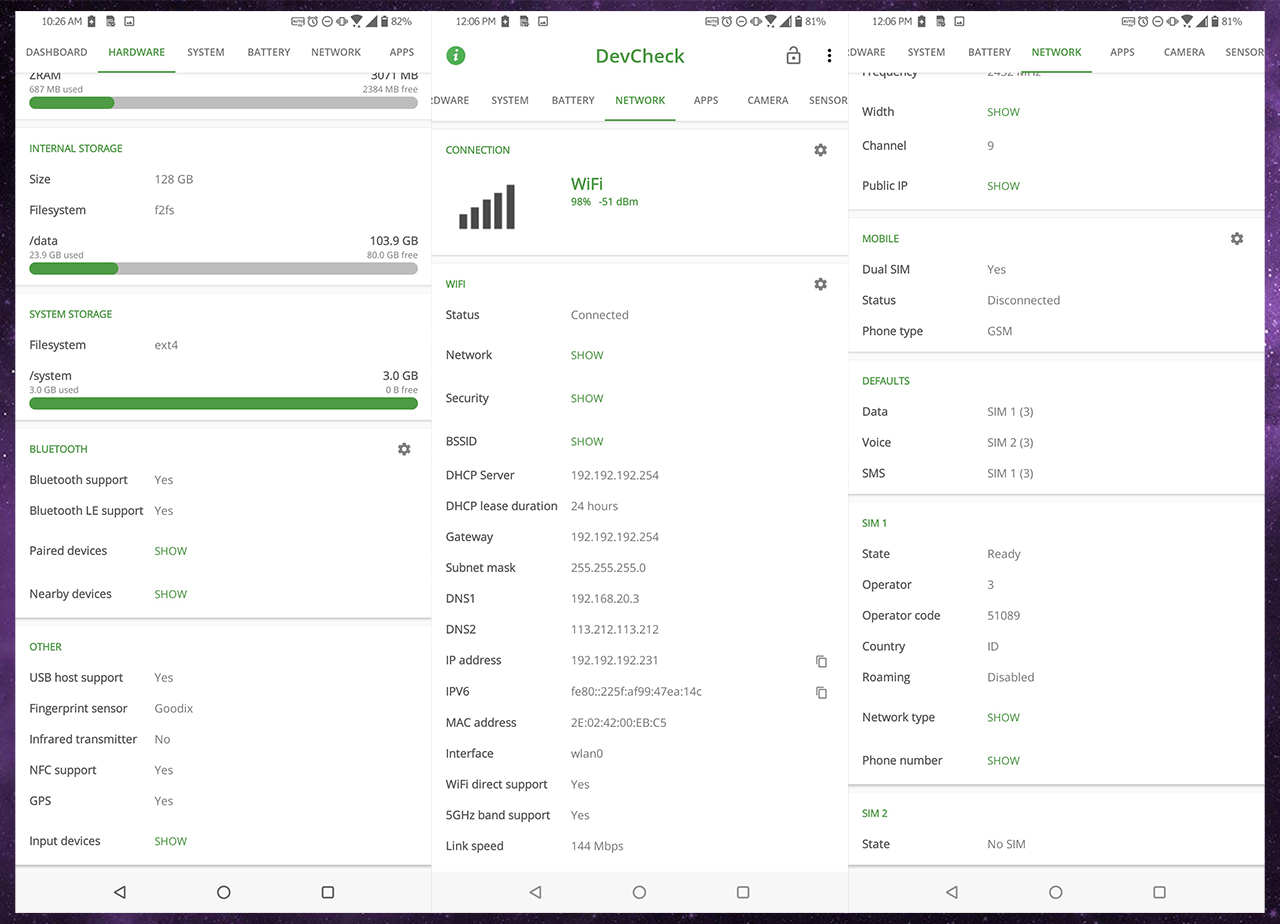Show the Public IP address
The image size is (1280, 924).
[1003, 186]
